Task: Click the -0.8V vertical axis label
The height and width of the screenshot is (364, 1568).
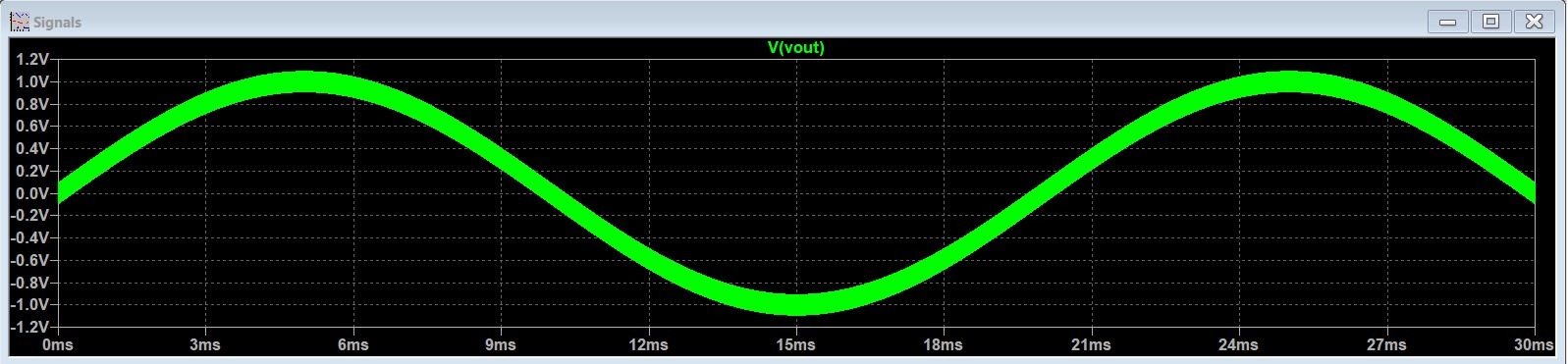Action: click(x=30, y=283)
